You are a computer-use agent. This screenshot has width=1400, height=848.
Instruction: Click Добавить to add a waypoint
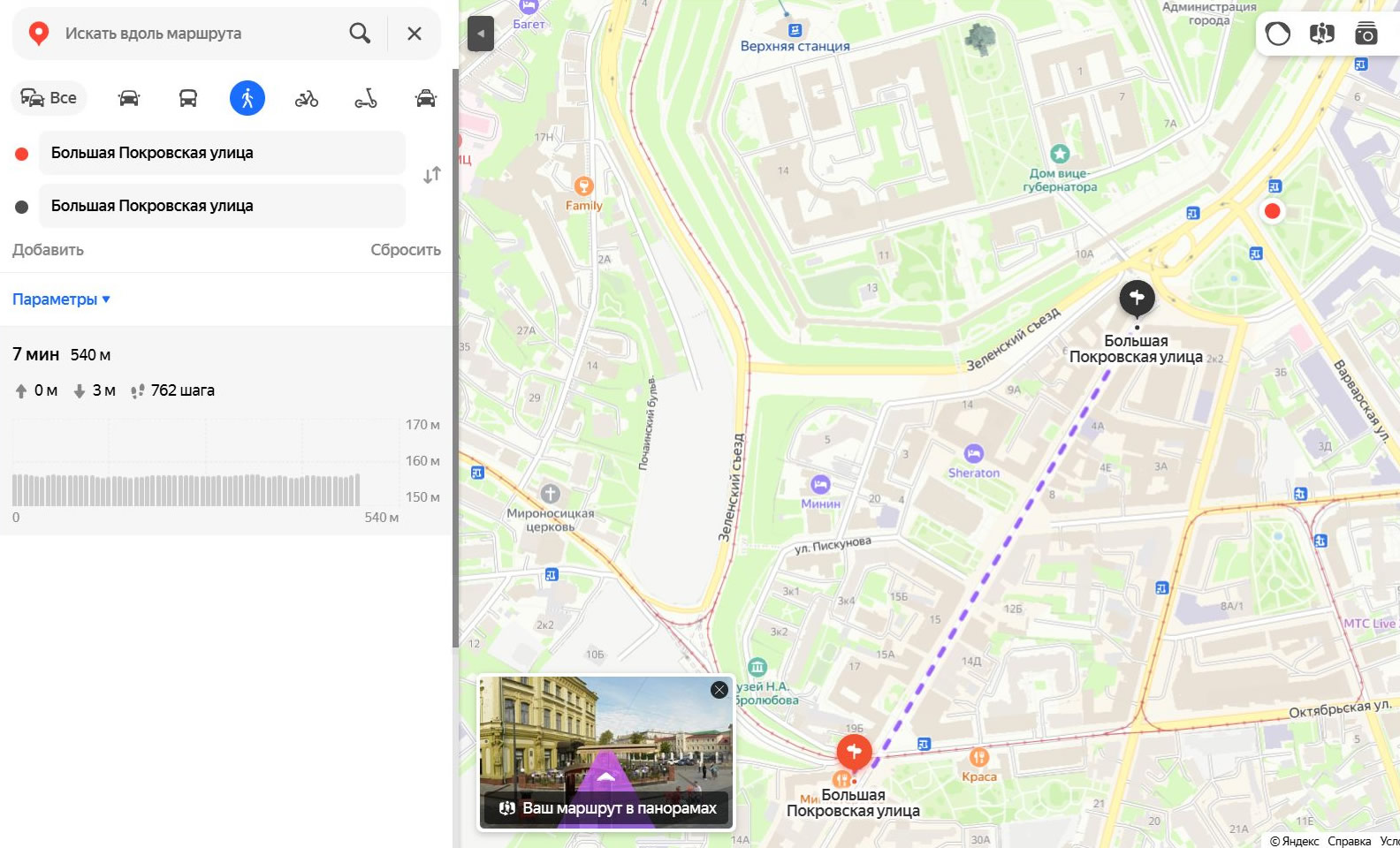click(48, 250)
